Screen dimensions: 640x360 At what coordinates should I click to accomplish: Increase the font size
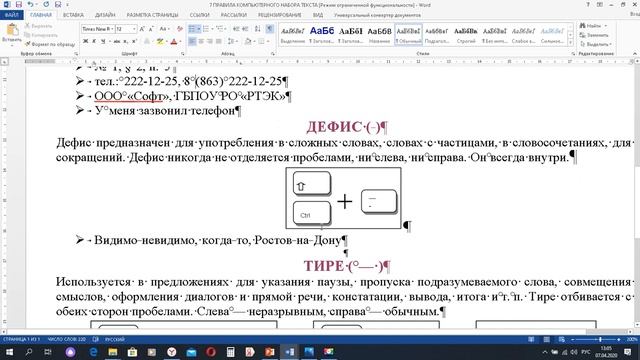(x=142, y=29)
